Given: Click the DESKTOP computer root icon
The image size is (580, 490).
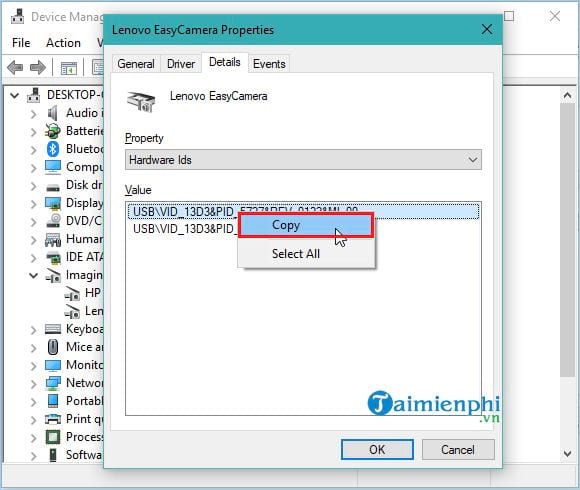Looking at the screenshot, I should pyautogui.click(x=34, y=95).
